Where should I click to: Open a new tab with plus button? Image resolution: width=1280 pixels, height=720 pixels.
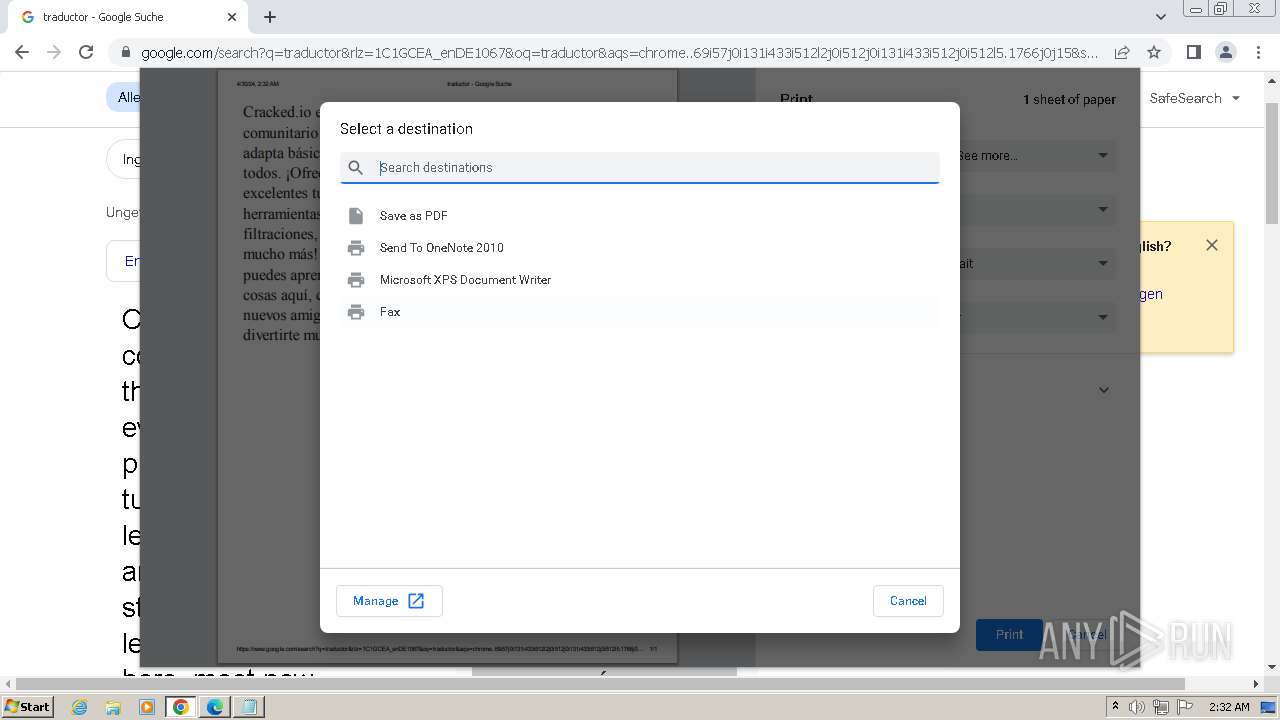click(270, 17)
